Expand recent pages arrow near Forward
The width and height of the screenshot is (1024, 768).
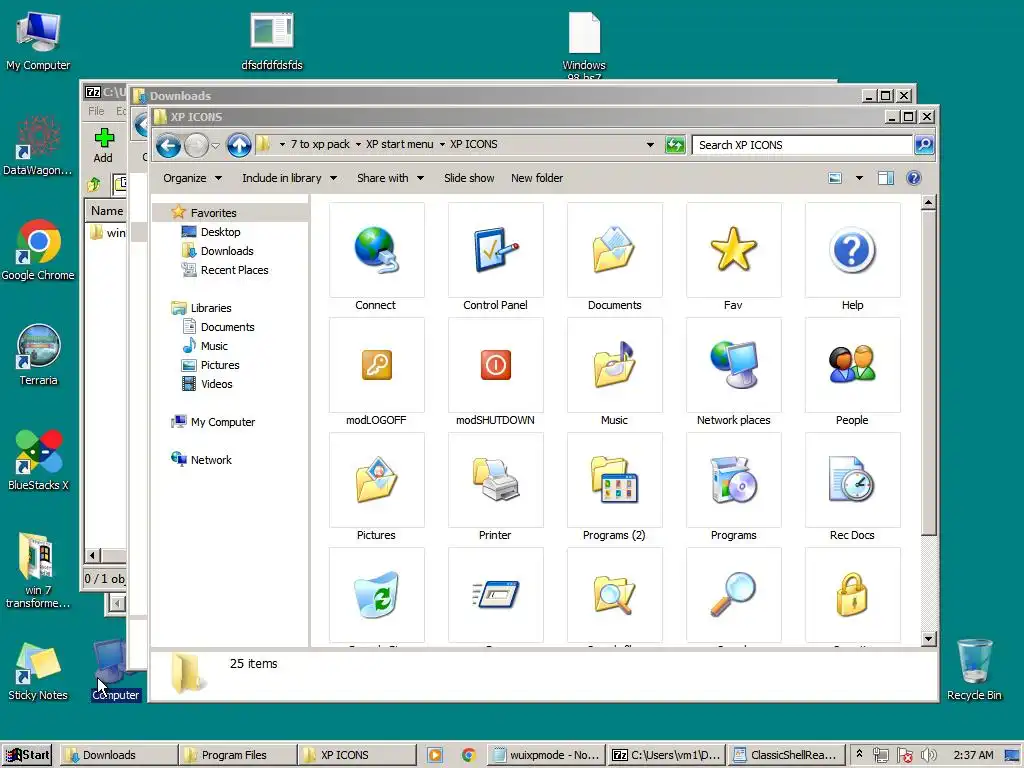click(x=216, y=145)
